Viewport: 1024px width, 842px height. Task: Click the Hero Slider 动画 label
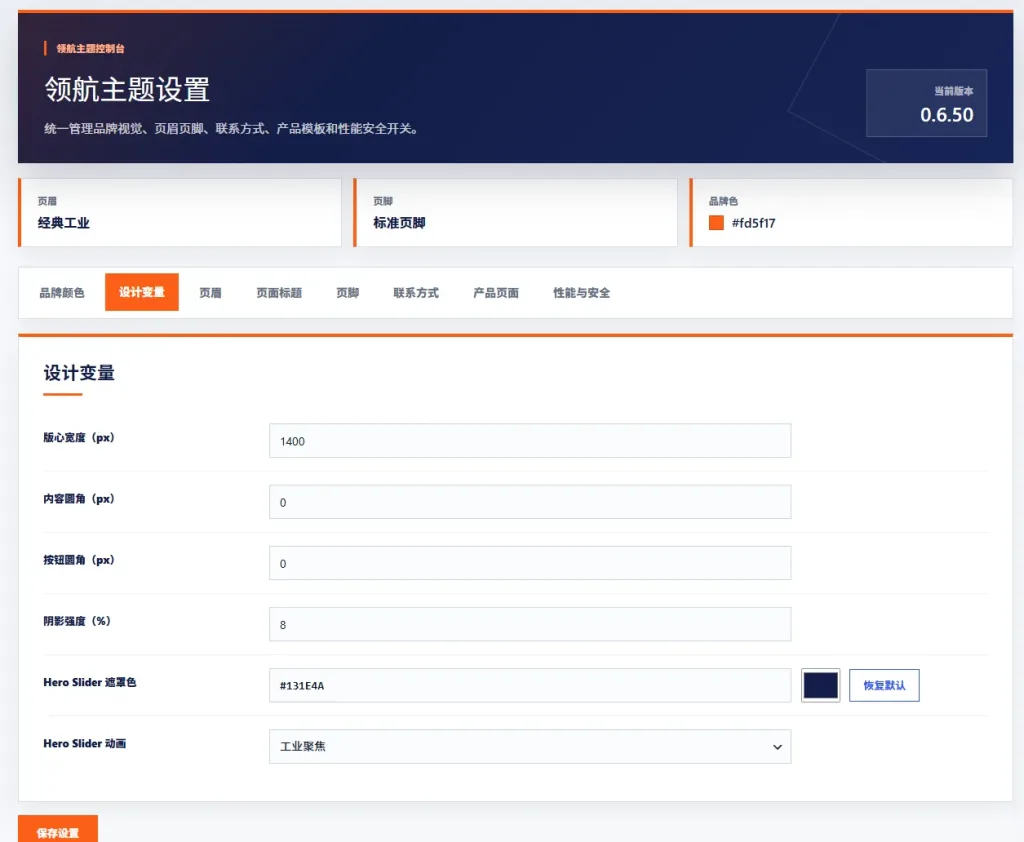click(85, 743)
